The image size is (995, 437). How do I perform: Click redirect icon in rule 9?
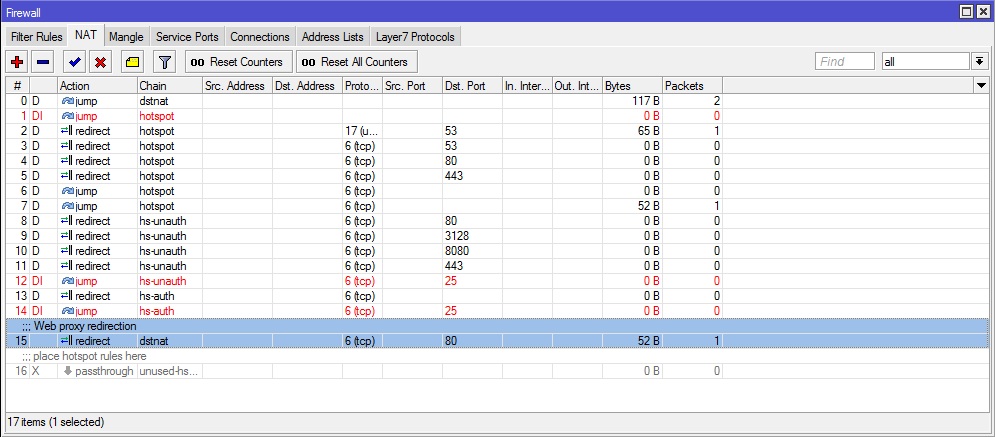67,236
